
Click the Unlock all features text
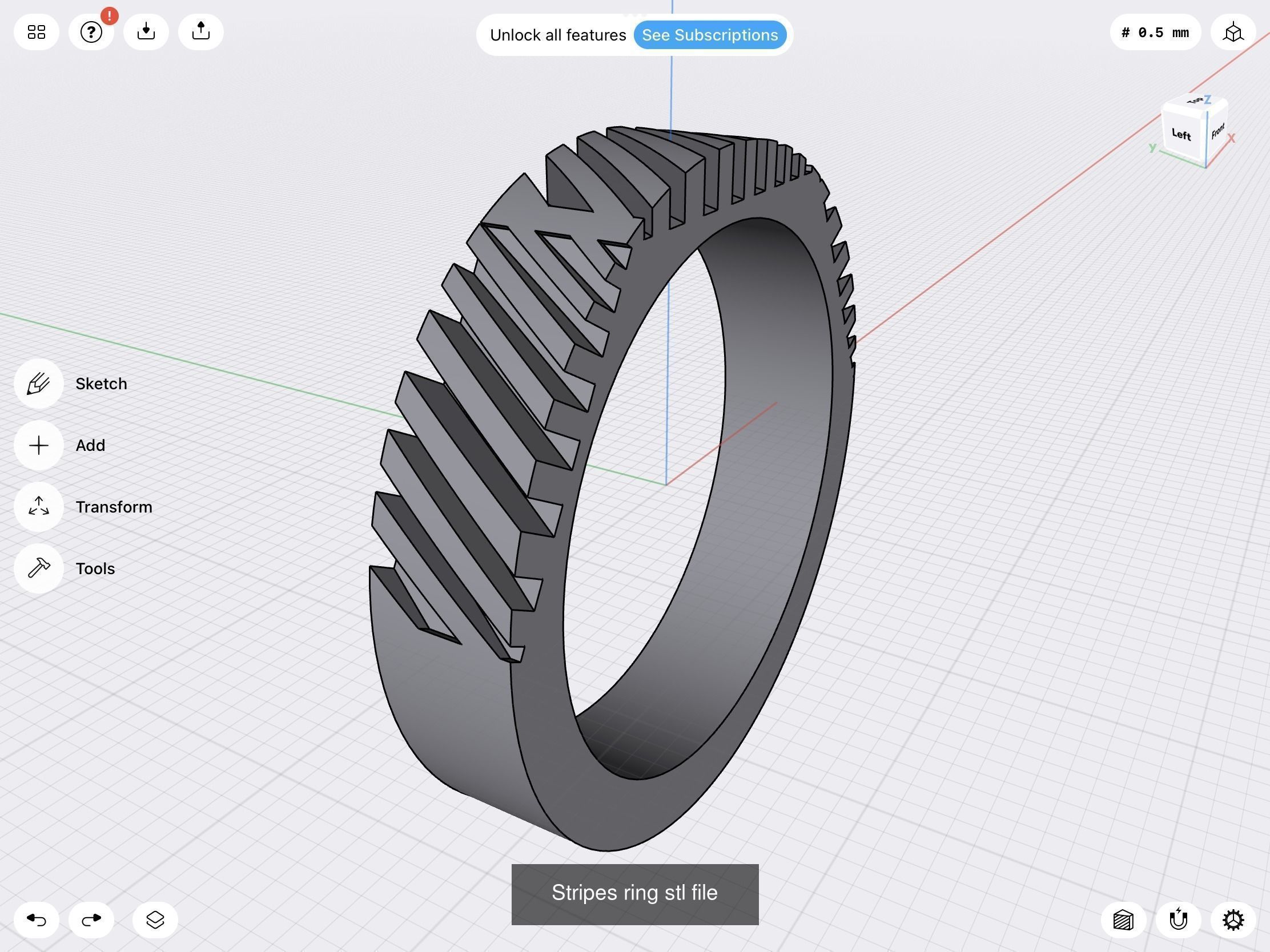tap(557, 35)
